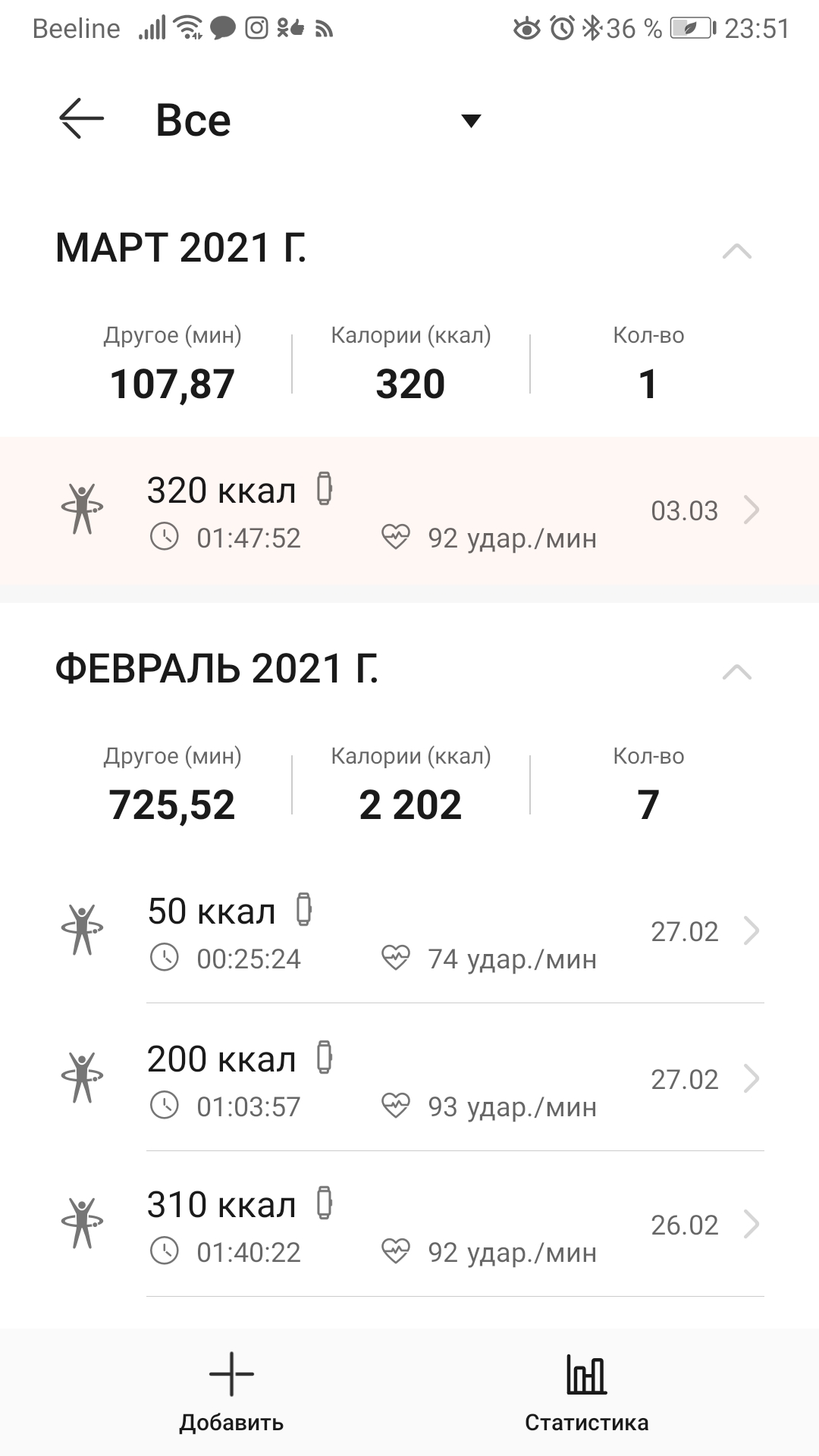Select the 200 ккал workout entry title
This screenshot has height=1456, width=819.
click(x=221, y=1059)
